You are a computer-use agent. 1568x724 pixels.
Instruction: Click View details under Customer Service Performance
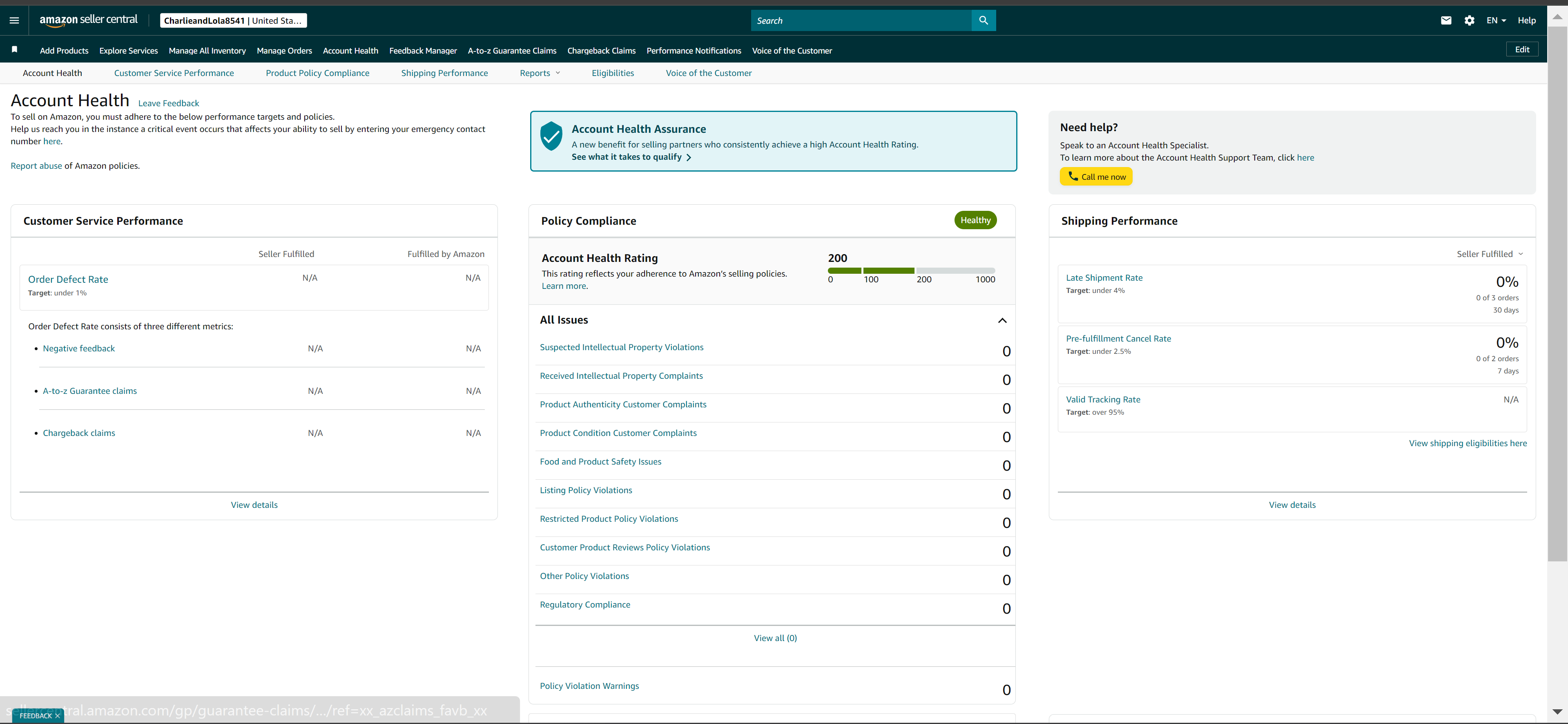click(x=254, y=505)
